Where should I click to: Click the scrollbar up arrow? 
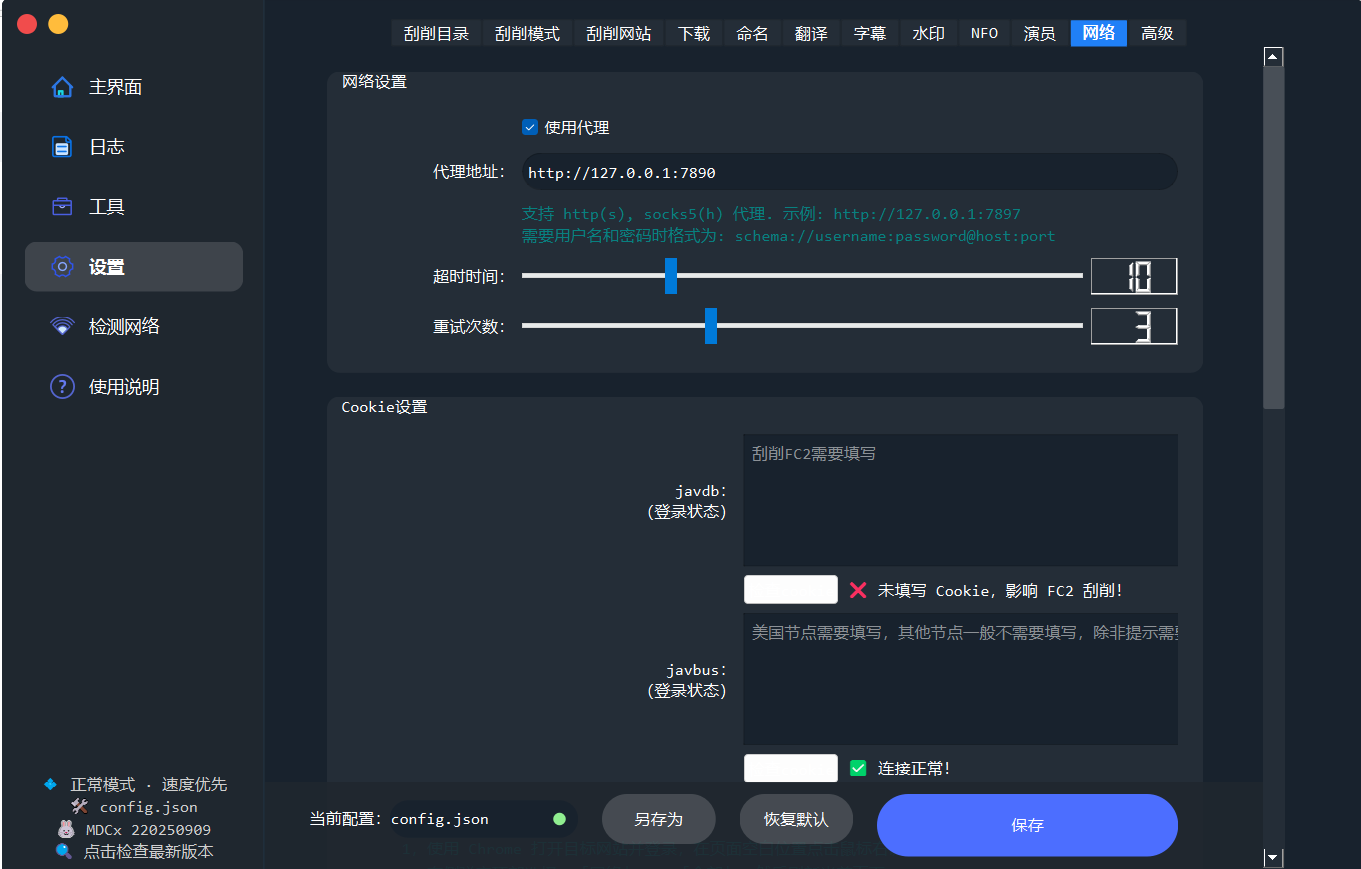click(x=1273, y=57)
